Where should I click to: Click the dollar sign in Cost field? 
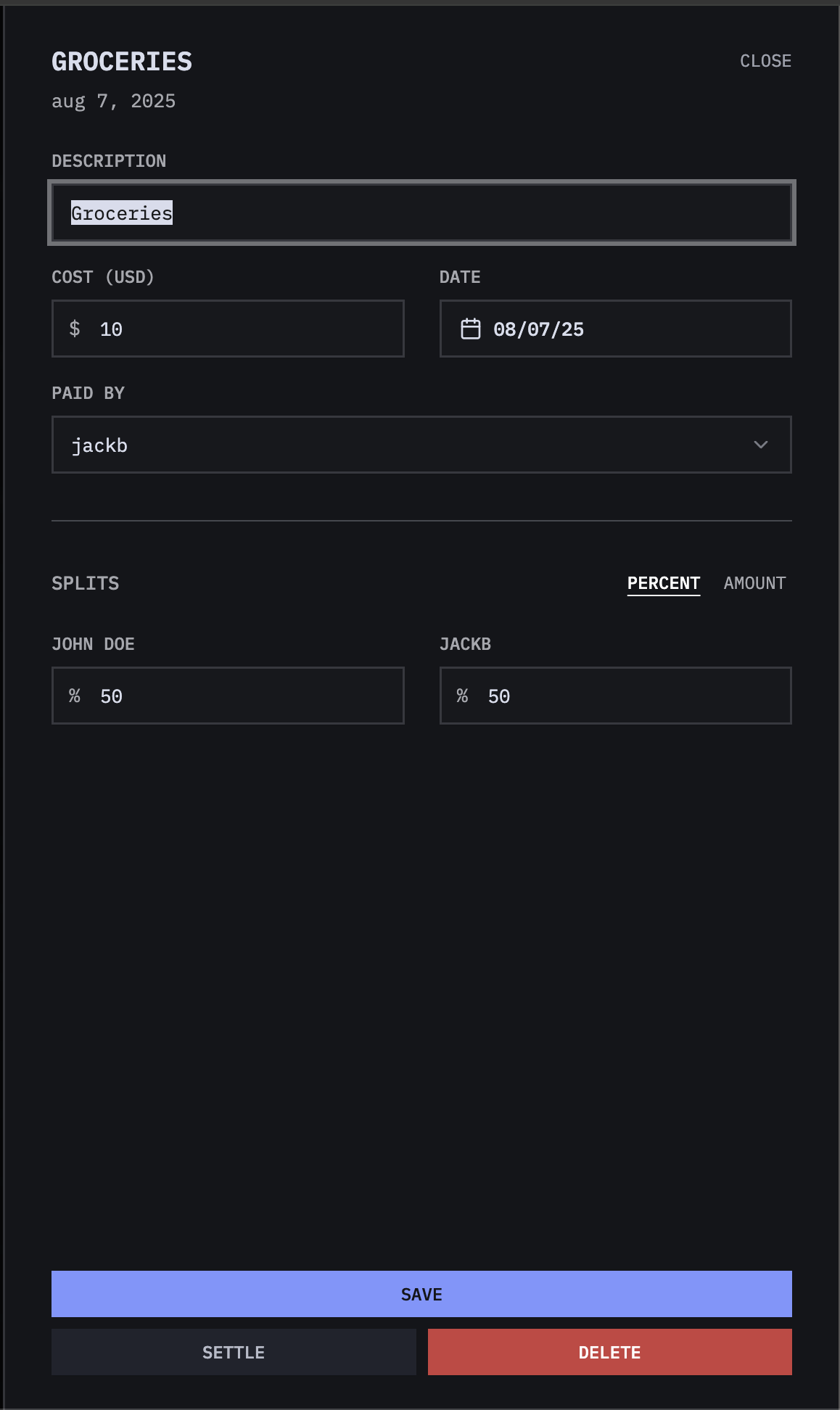point(75,329)
